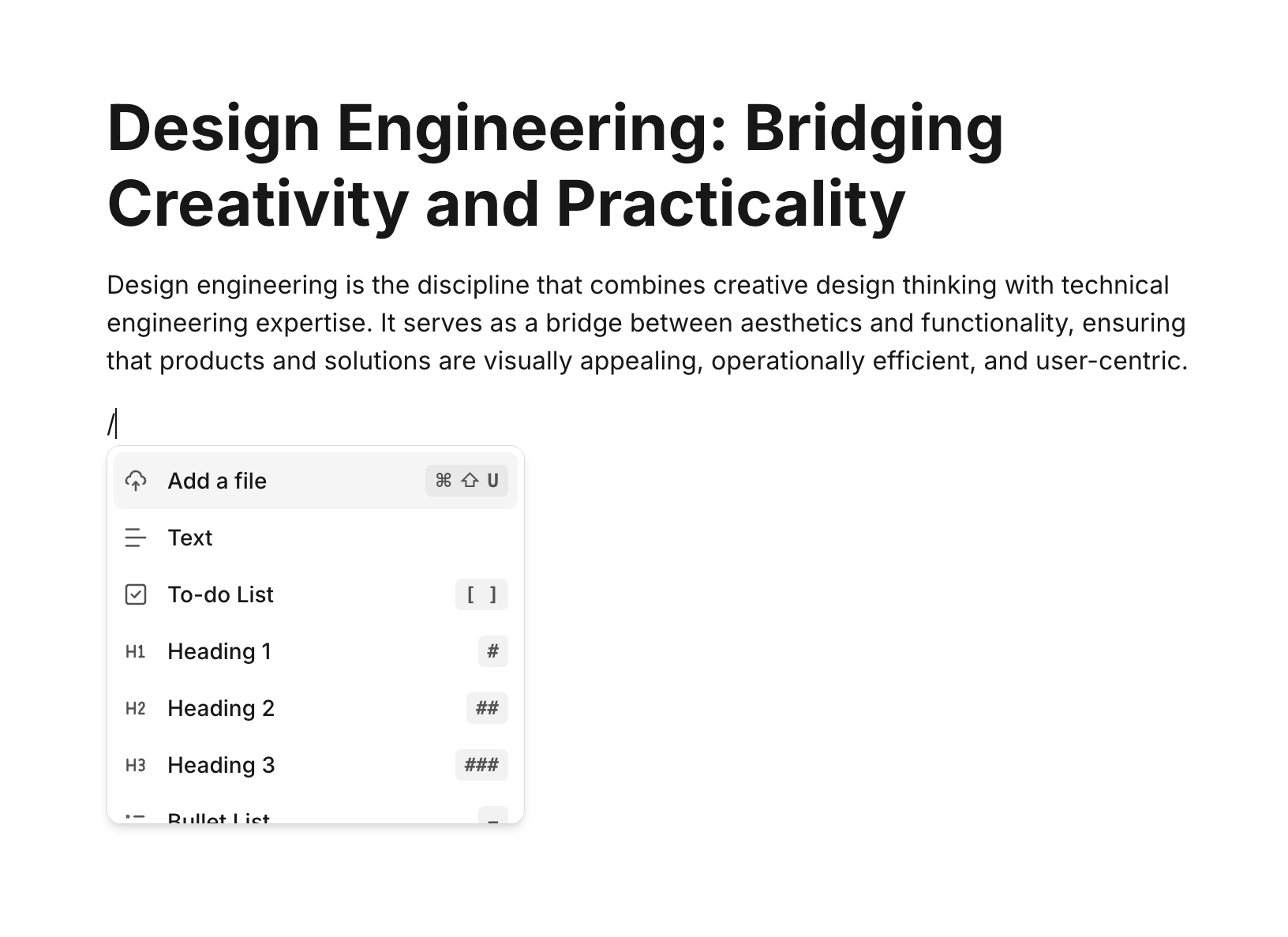Screen dimensions: 1288x937
Task: Click the single hash shortcut badge
Action: pos(492,651)
